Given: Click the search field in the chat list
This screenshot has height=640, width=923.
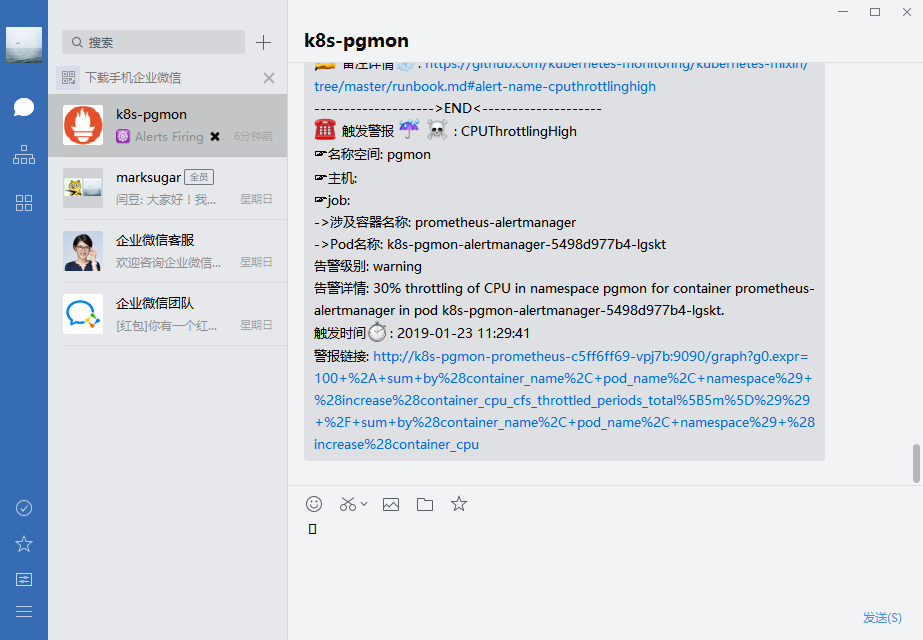Looking at the screenshot, I should click(x=153, y=42).
